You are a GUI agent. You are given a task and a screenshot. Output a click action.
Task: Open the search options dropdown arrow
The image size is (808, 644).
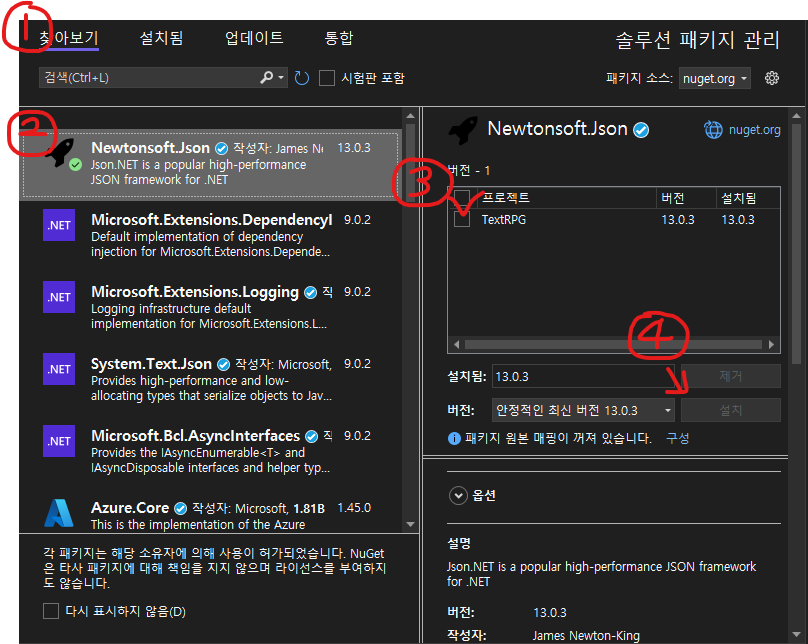click(281, 78)
